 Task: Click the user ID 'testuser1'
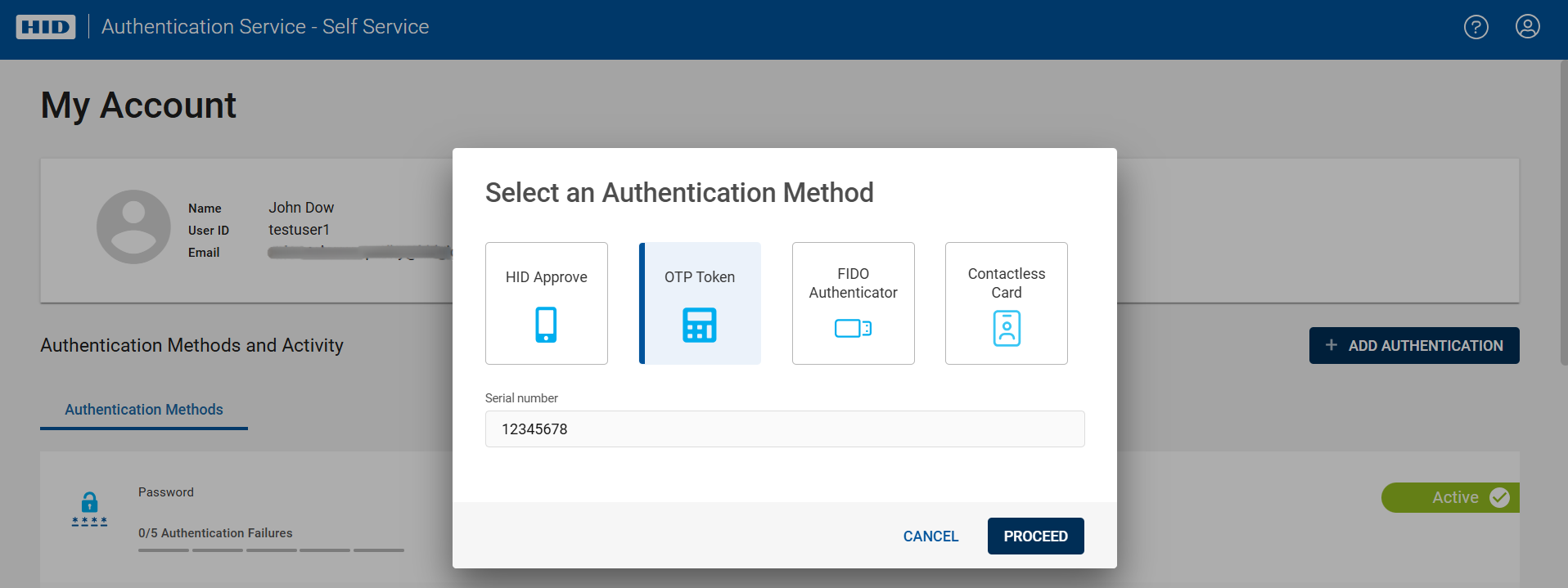pyautogui.click(x=299, y=230)
